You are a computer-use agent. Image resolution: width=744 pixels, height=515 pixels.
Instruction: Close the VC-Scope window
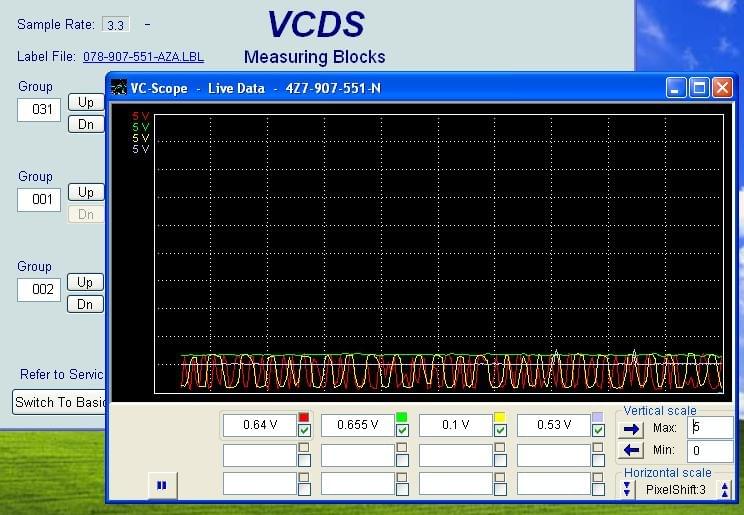pos(722,88)
